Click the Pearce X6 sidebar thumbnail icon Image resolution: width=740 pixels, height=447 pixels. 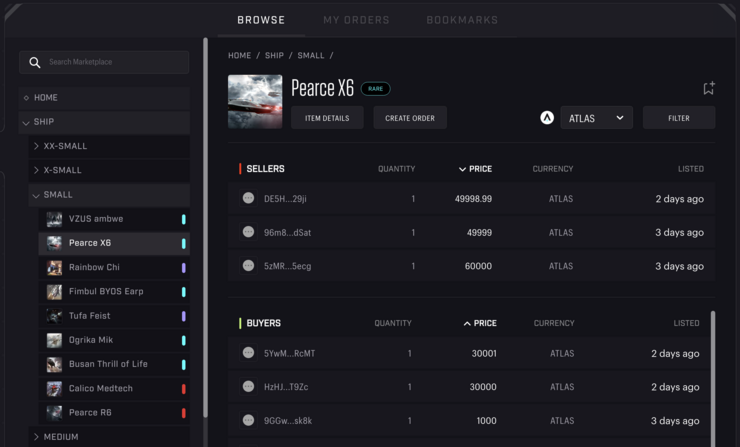tap(54, 243)
